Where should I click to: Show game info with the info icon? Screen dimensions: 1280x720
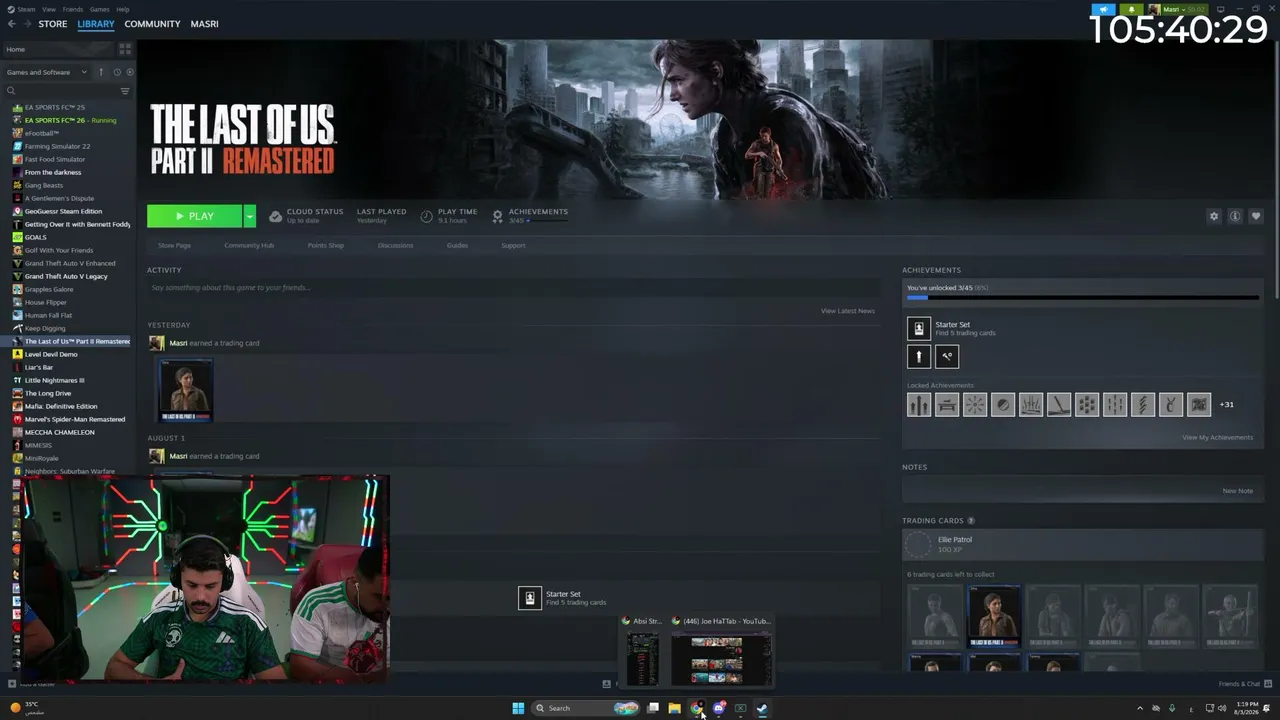[1235, 216]
